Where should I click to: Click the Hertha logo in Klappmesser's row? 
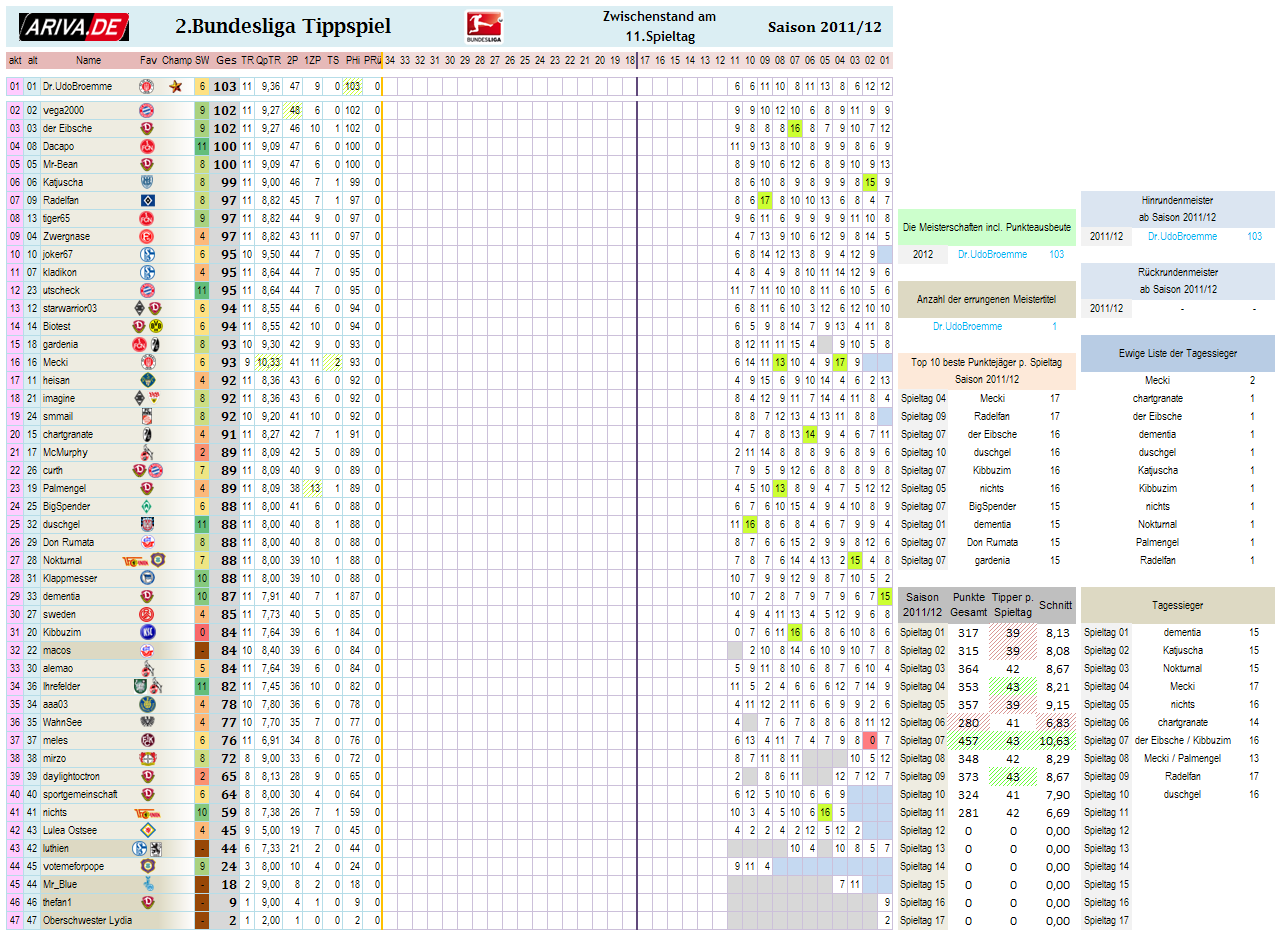(147, 578)
